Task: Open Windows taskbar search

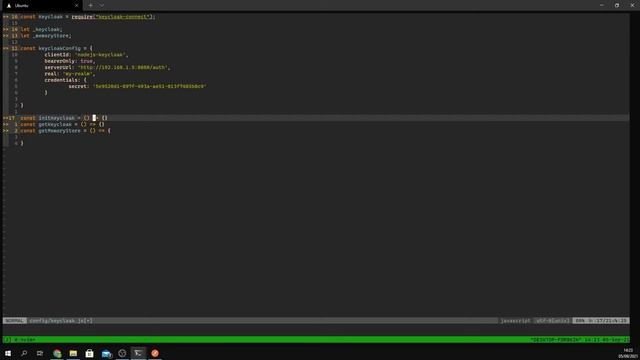Action: click(x=24, y=353)
